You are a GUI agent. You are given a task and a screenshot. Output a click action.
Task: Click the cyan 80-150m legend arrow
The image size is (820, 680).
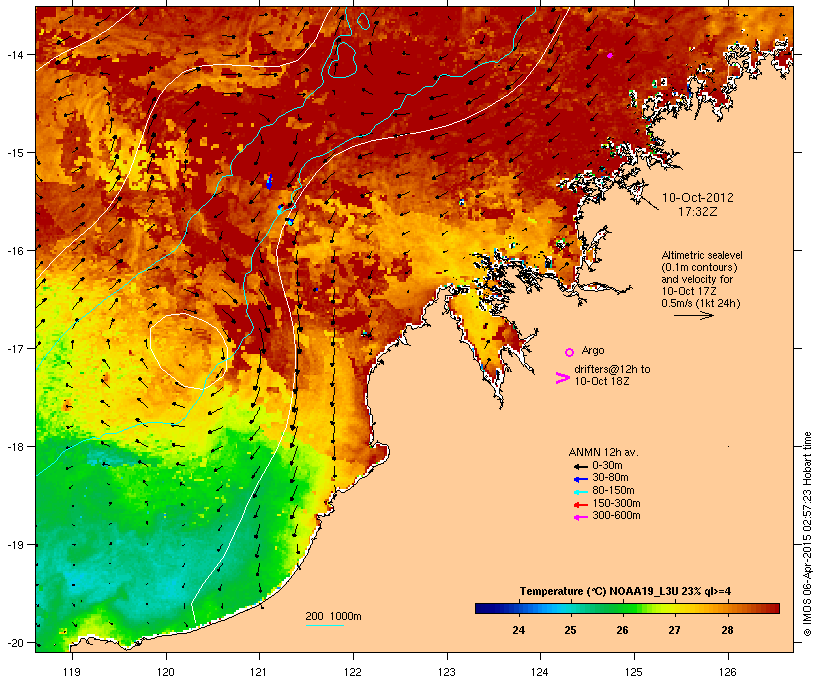(580, 492)
